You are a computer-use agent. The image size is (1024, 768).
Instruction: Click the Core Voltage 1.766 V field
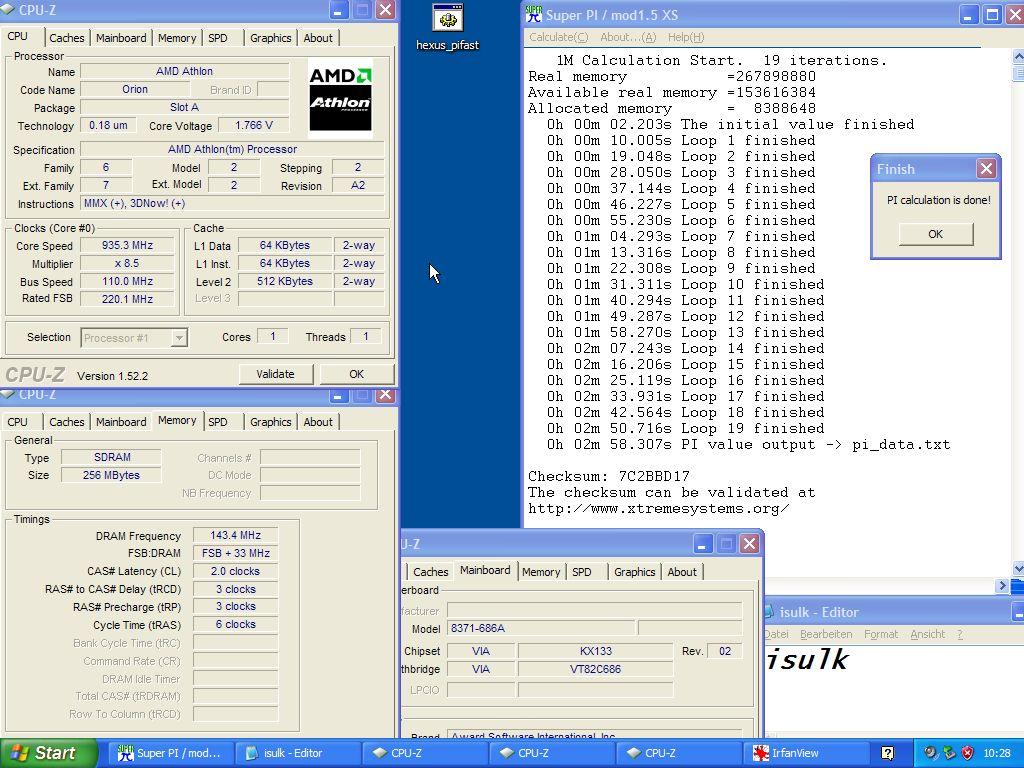tap(253, 125)
